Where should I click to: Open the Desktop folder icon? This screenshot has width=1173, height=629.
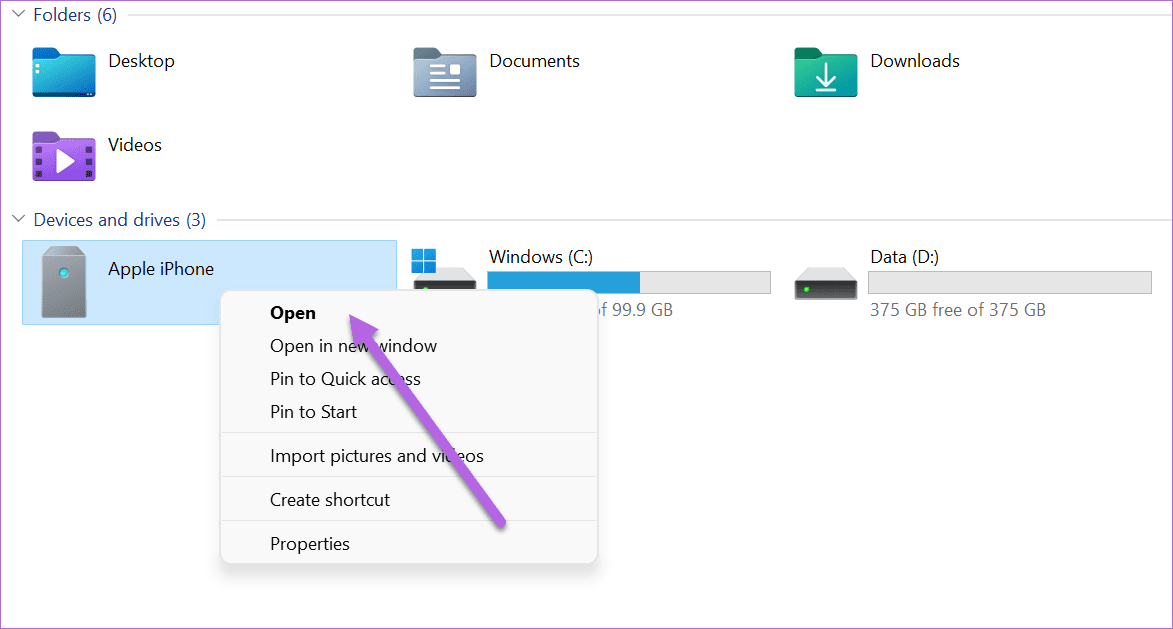click(64, 73)
